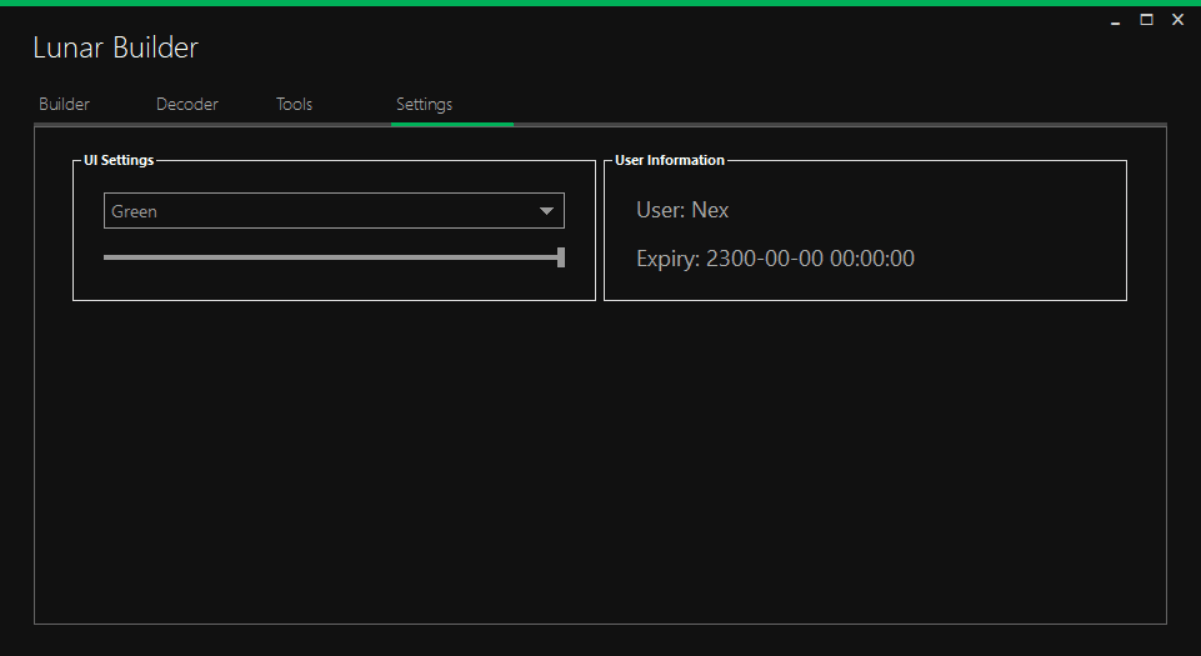The width and height of the screenshot is (1201, 656).
Task: Click the User Information group header
Action: 669,160
